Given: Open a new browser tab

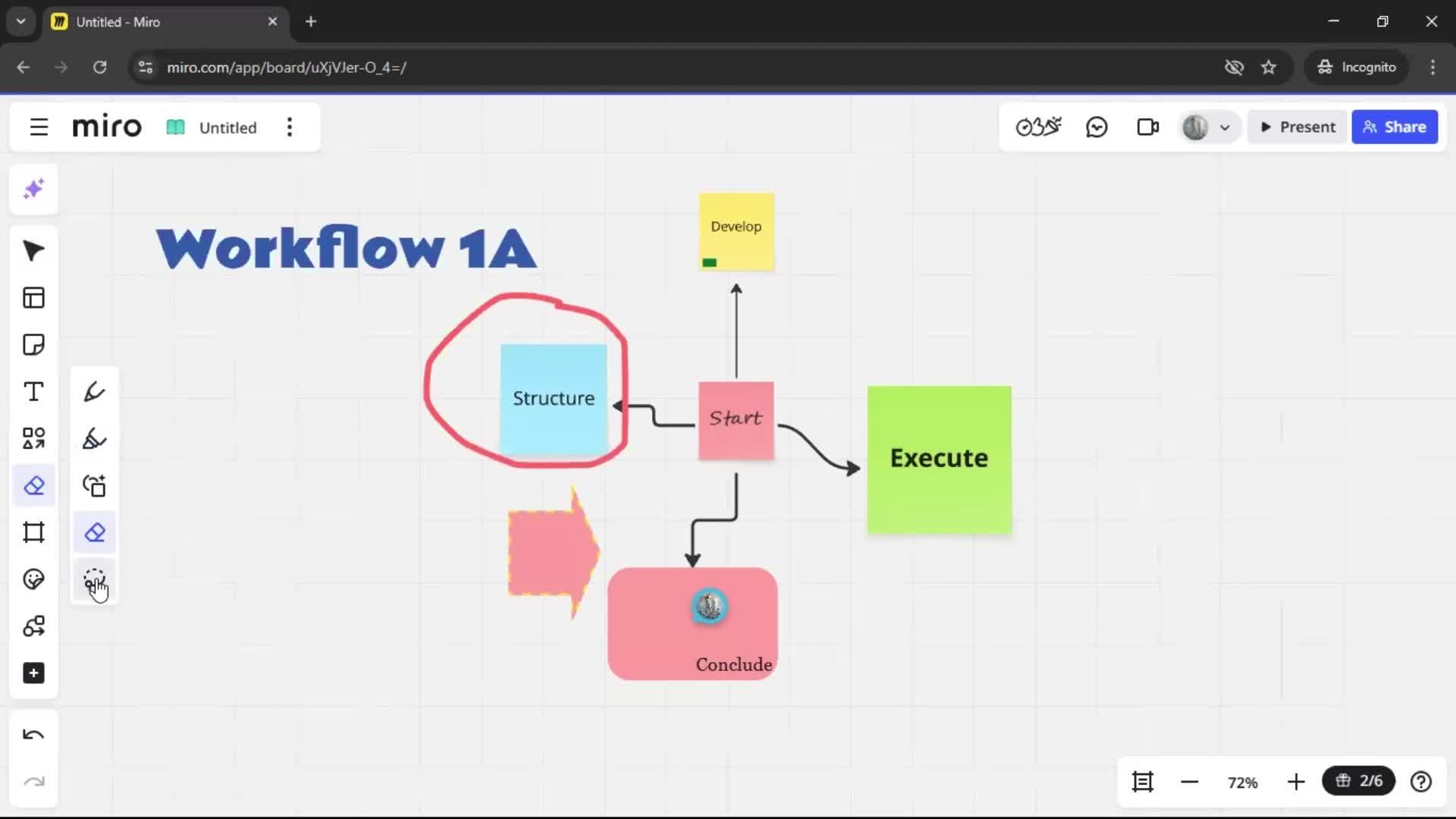Looking at the screenshot, I should pos(311,22).
